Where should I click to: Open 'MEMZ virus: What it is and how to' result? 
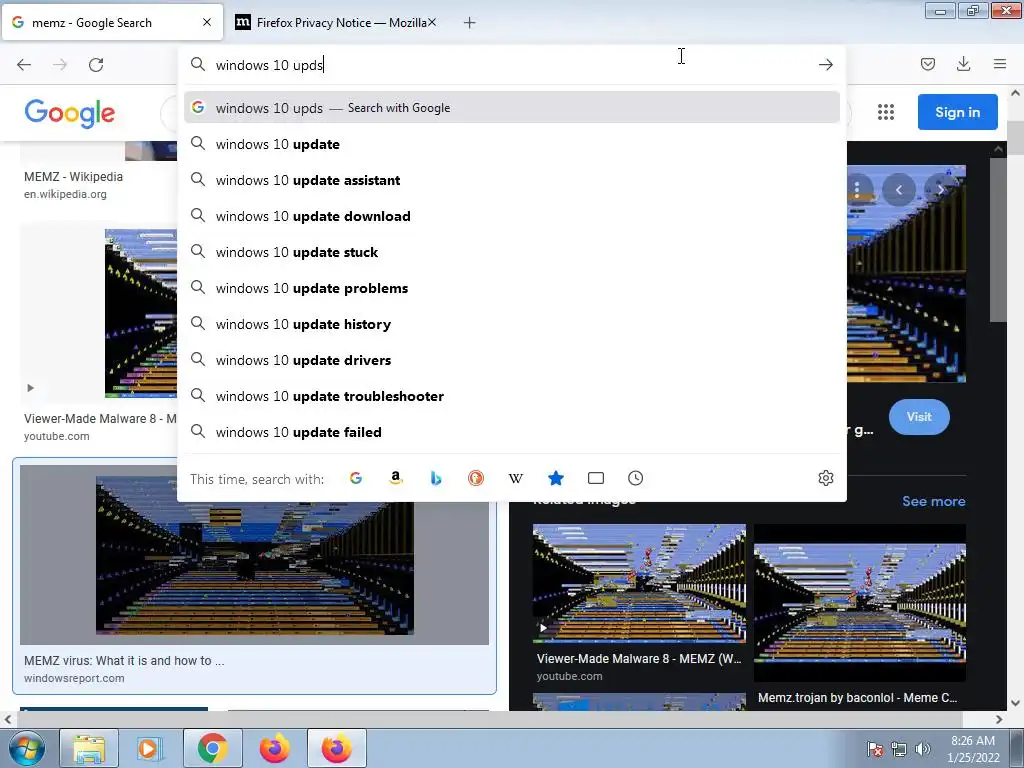tap(124, 660)
